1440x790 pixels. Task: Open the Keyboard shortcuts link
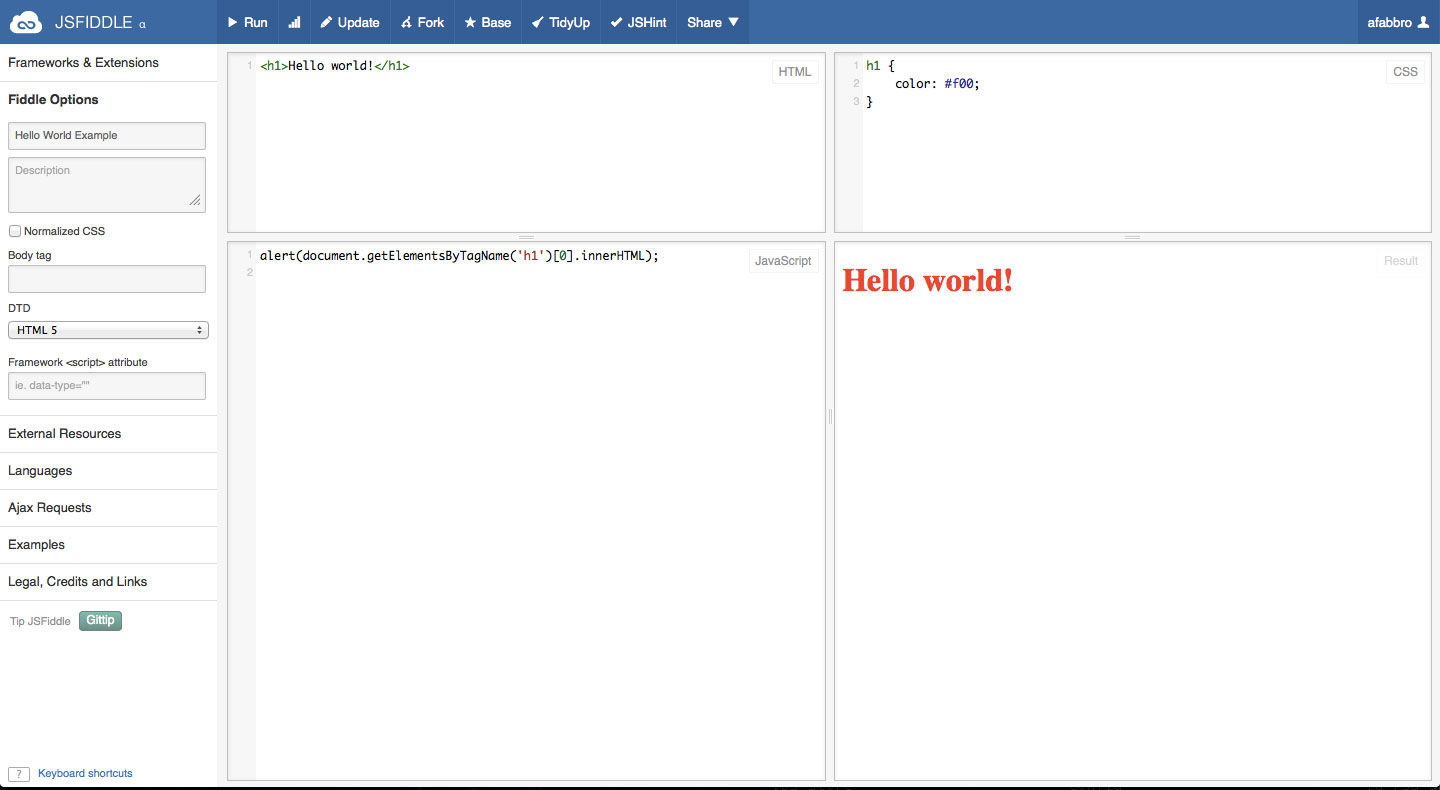(85, 773)
